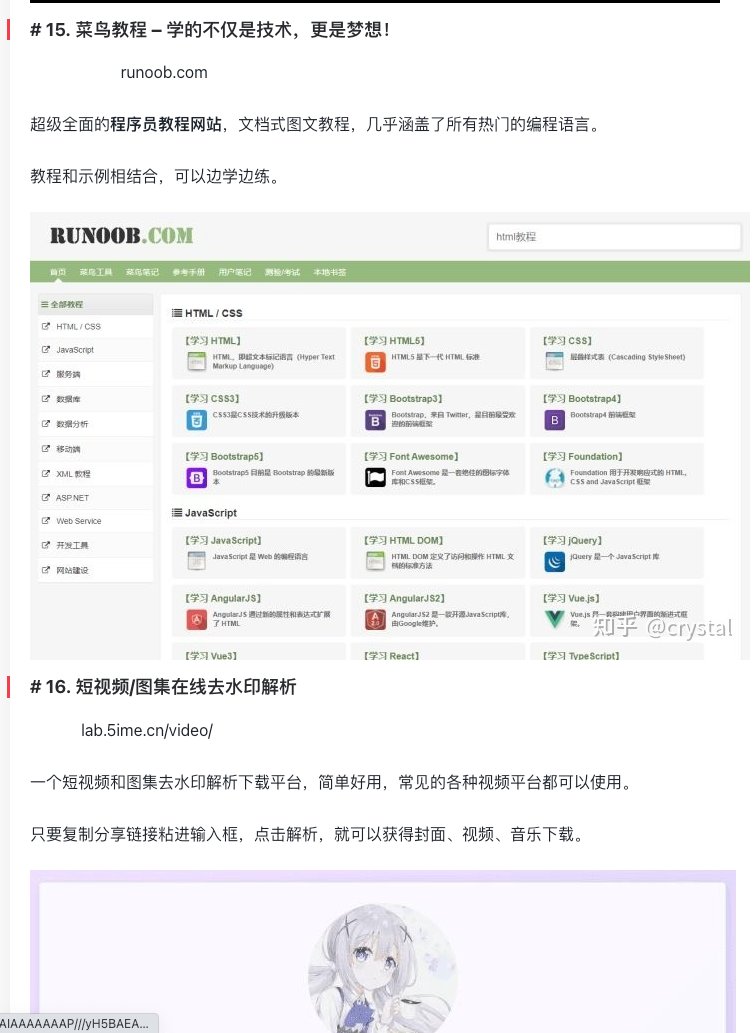Click the line 教程和示例相结合，可以边学边练。
Image resolution: width=754 pixels, height=1033 pixels.
(x=154, y=176)
